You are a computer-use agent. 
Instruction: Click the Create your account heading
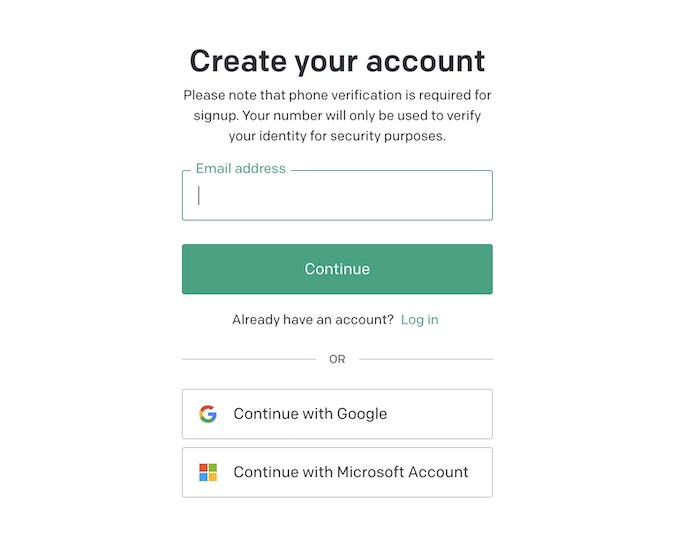coord(337,61)
